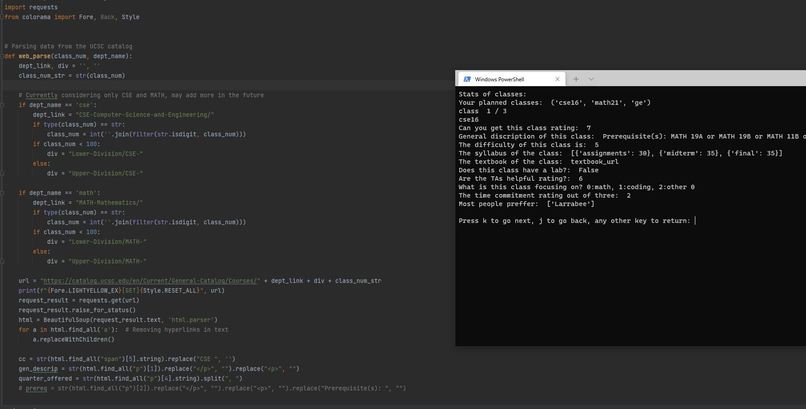Click 'class 1 / 3' in the terminal output
The height and width of the screenshot is (409, 806).
483,111
